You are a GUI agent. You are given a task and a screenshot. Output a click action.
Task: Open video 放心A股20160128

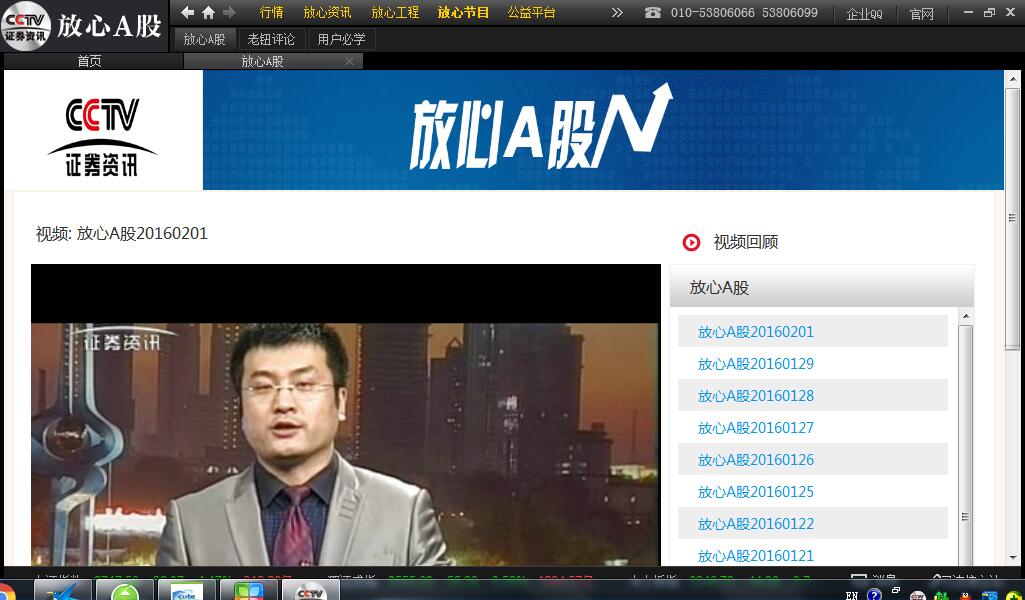point(756,396)
